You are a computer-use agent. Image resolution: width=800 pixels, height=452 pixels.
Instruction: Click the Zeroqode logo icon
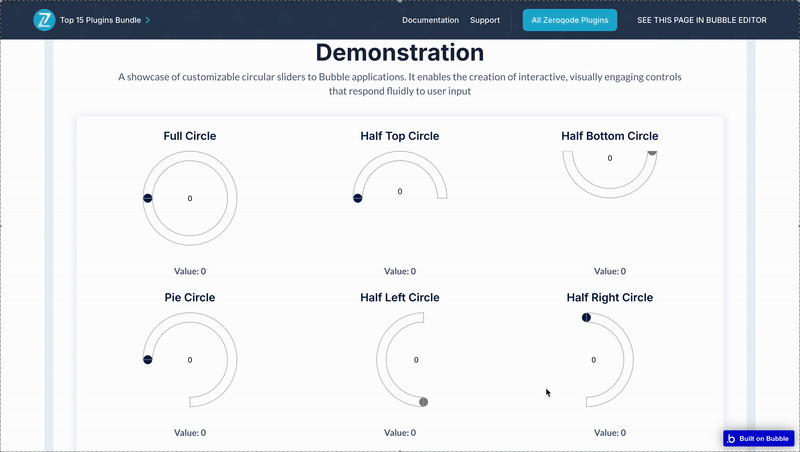click(x=44, y=20)
